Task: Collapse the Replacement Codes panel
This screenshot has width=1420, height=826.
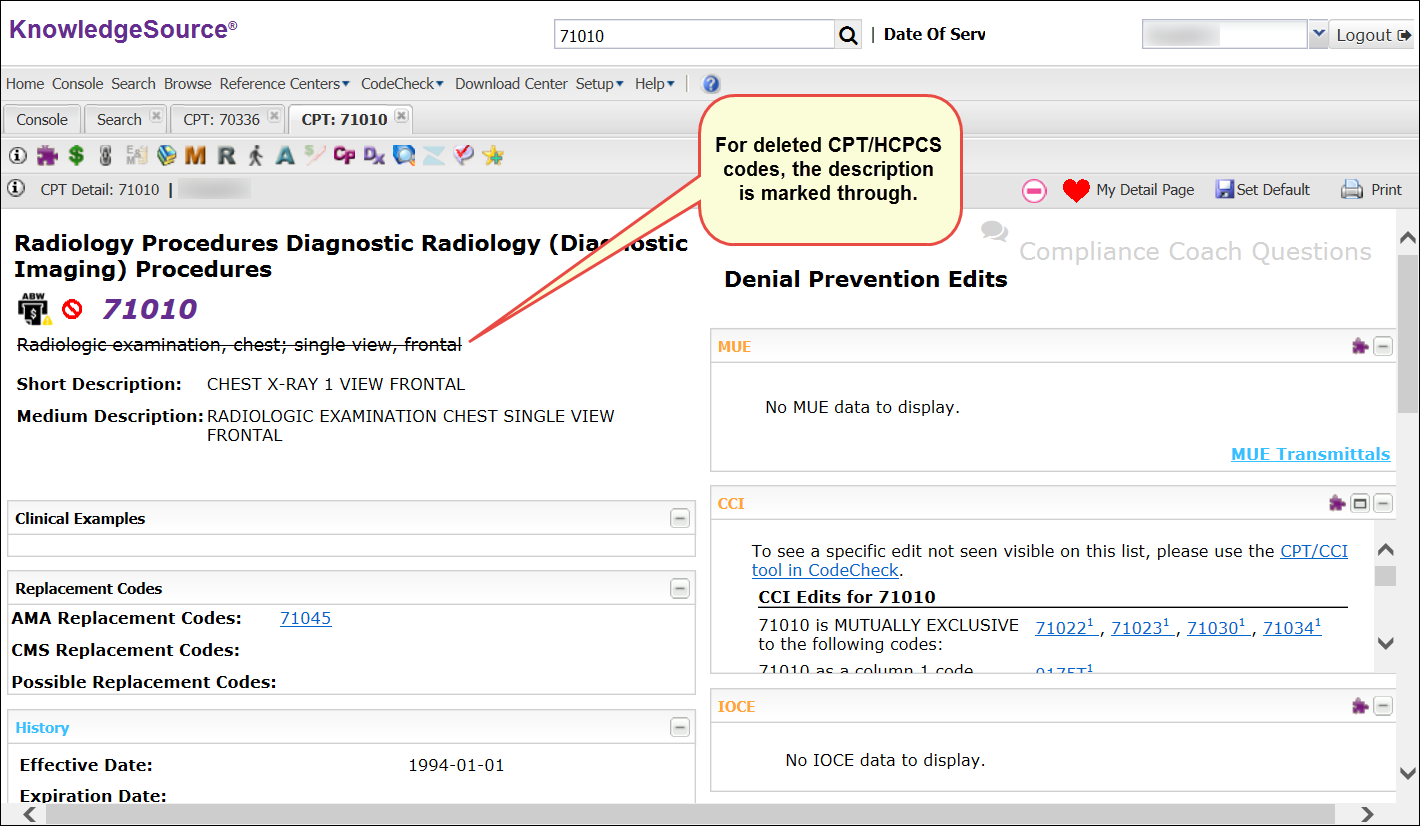Action: 680,588
